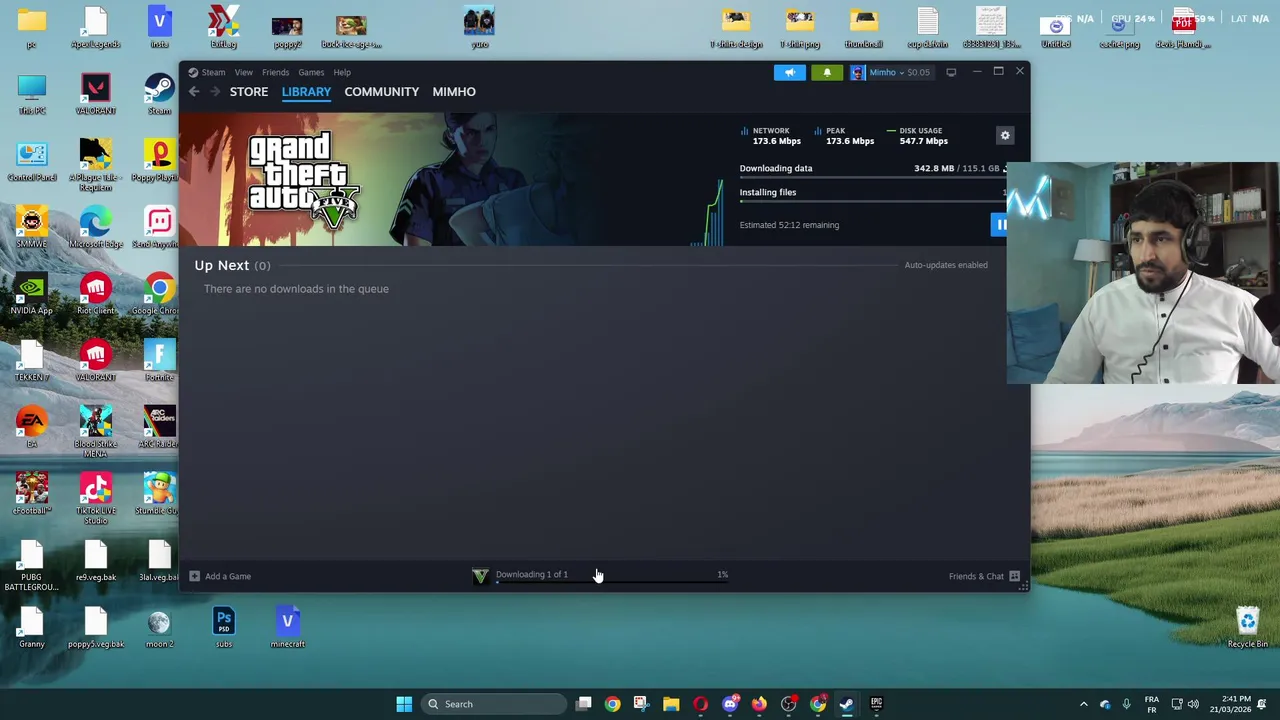
Task: Select the thumbnail folder on desktop
Action: click(x=863, y=27)
